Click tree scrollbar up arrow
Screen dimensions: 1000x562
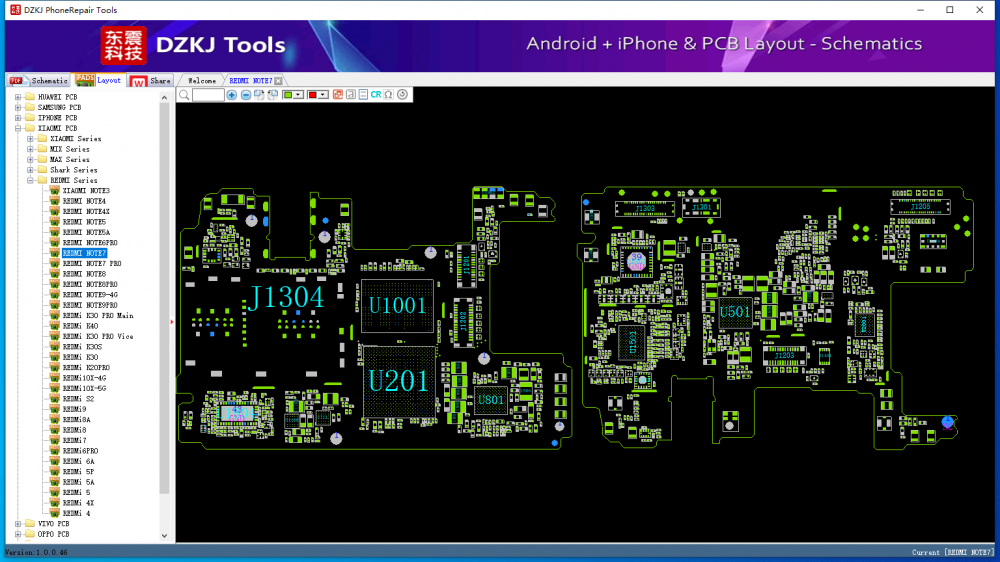[x=165, y=98]
